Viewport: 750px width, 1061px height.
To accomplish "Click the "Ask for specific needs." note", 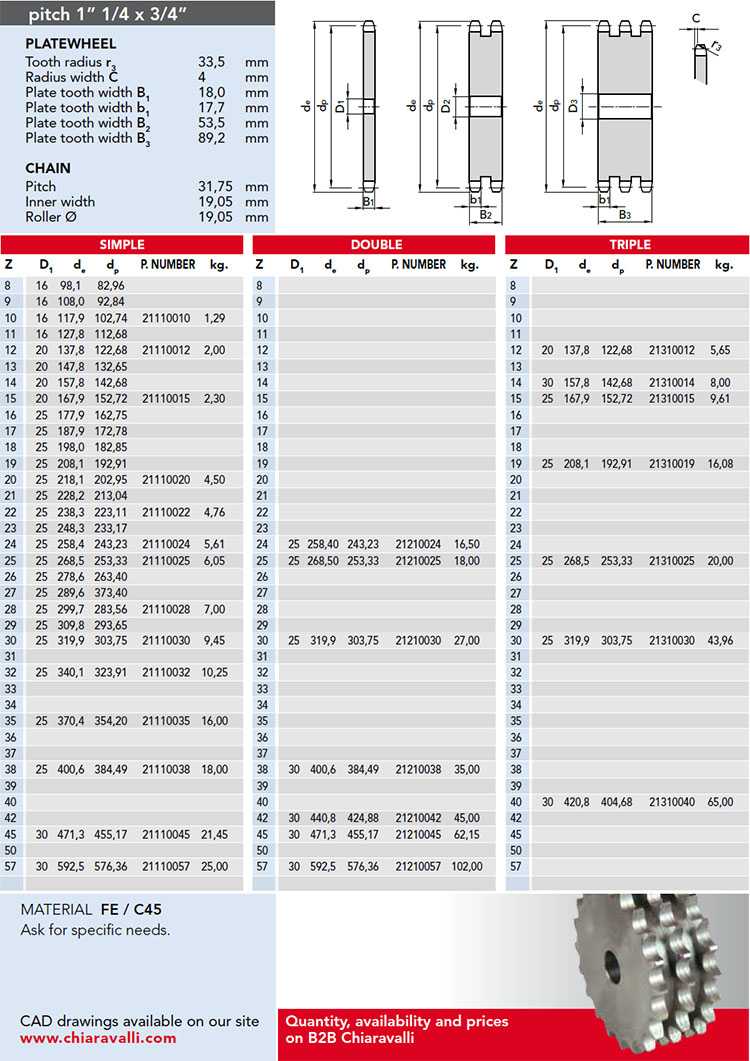I will click(95, 930).
